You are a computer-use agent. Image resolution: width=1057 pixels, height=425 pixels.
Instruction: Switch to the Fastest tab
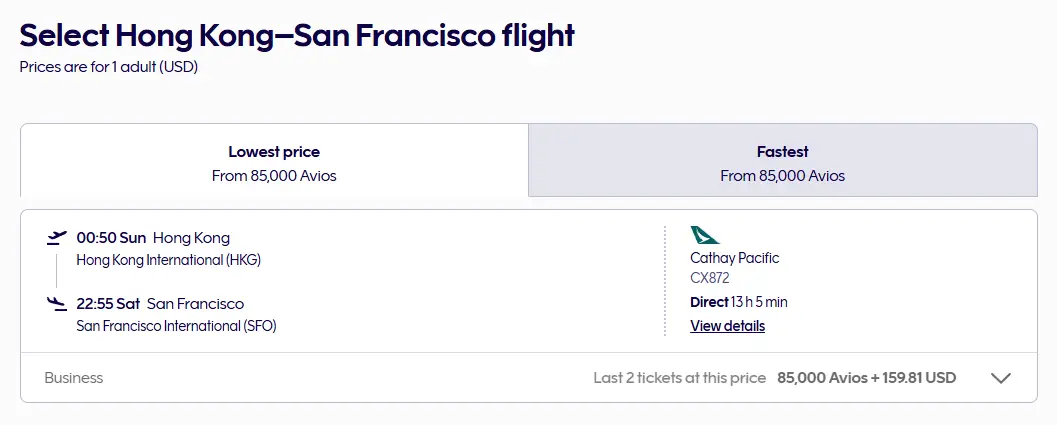(783, 161)
